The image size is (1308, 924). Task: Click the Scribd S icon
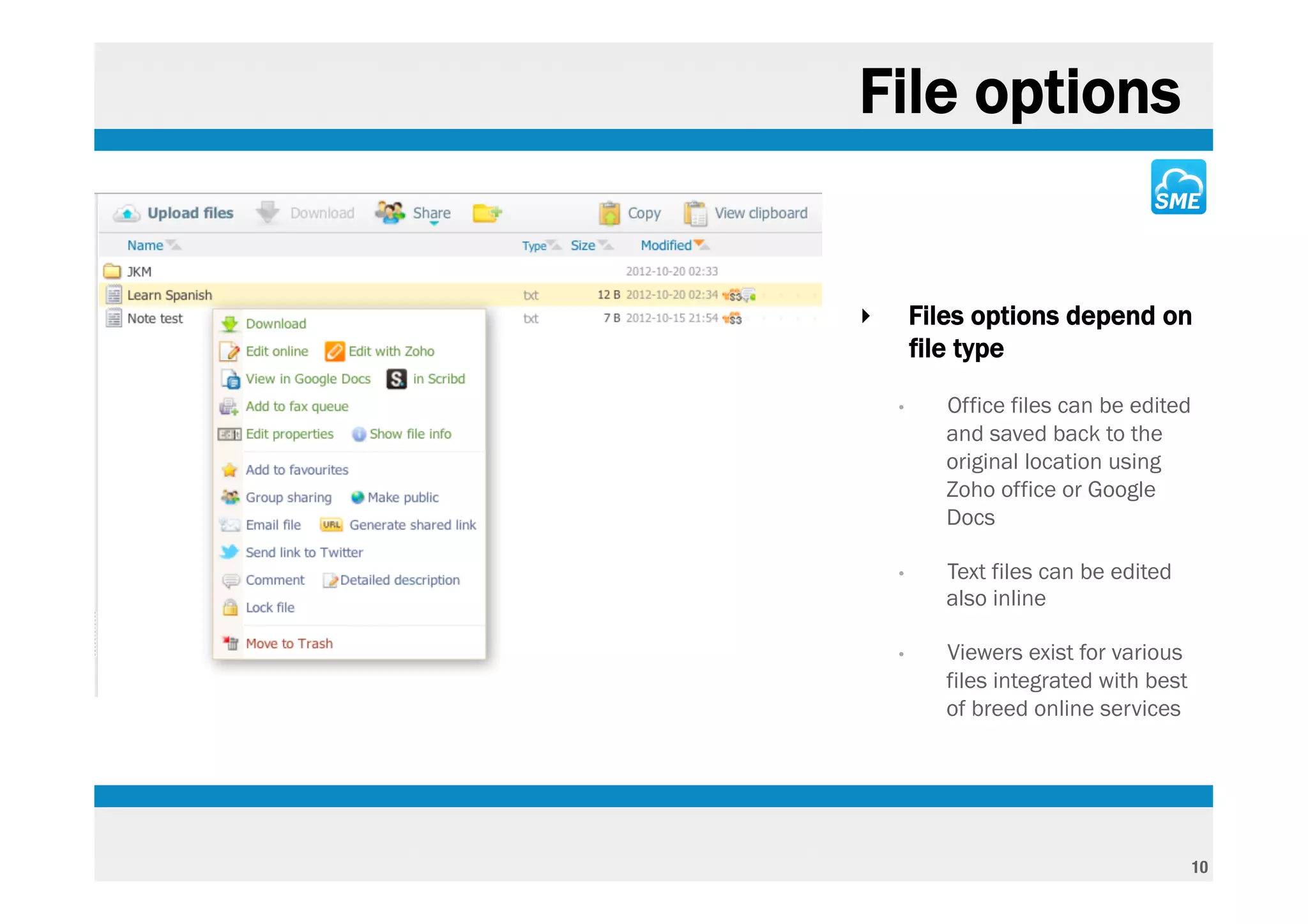397,379
